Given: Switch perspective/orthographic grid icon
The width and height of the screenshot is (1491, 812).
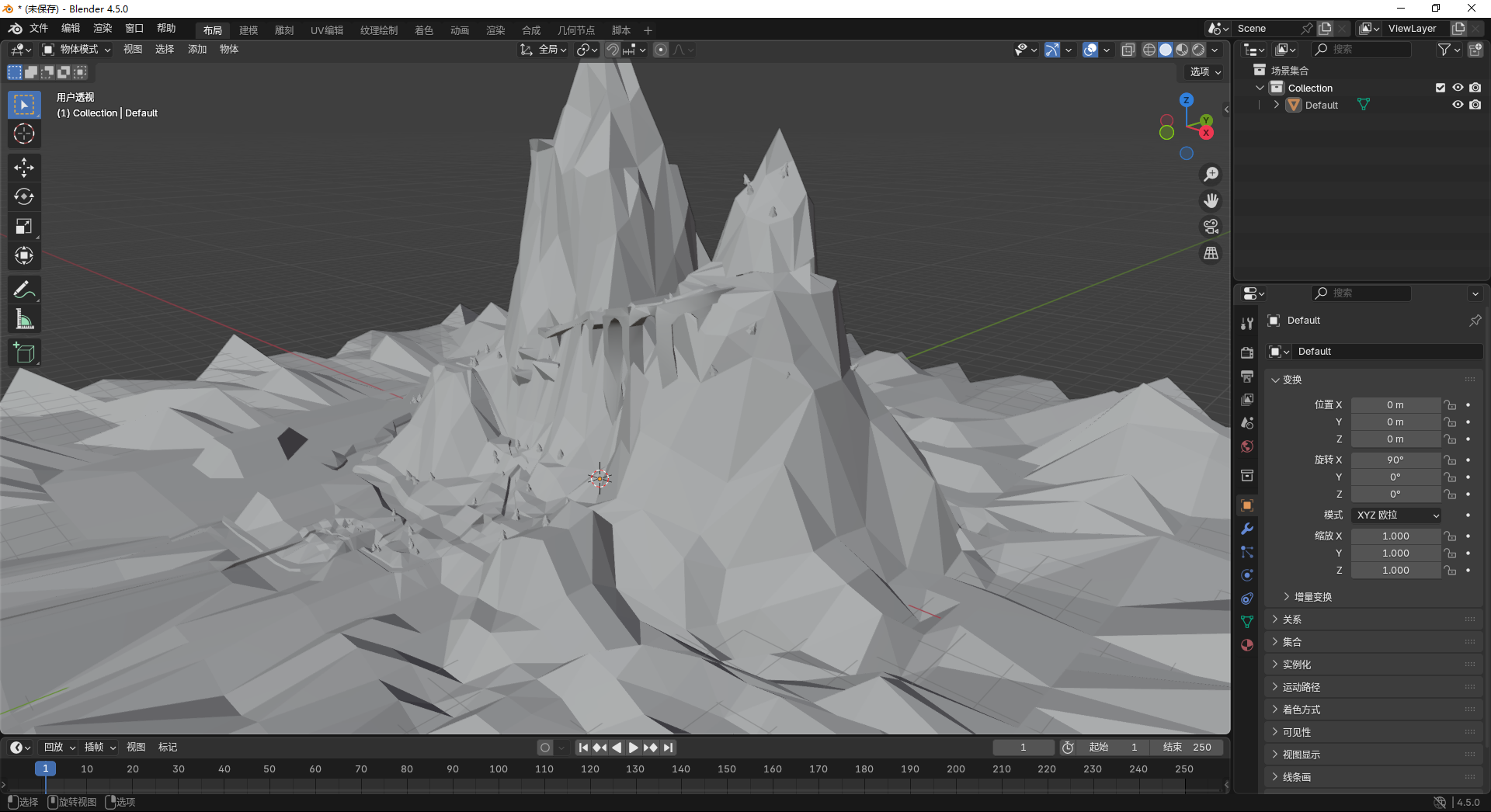Looking at the screenshot, I should pos(1211,253).
